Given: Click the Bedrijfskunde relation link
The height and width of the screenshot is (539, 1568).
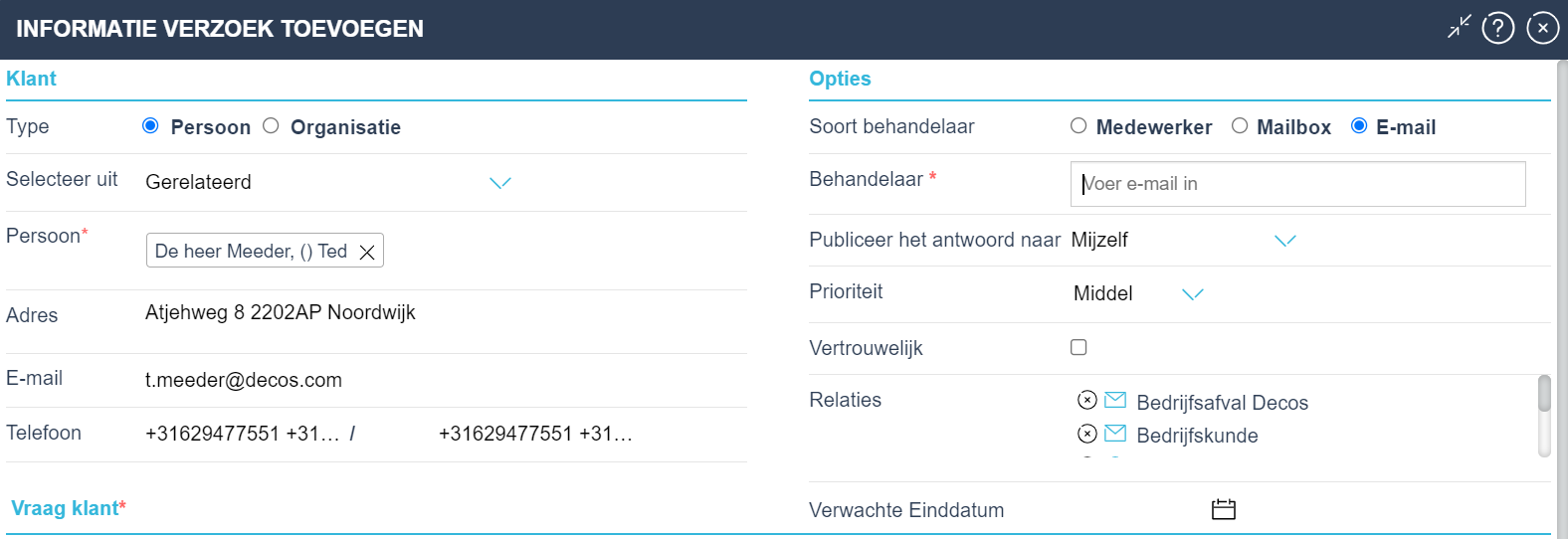Looking at the screenshot, I should tap(1197, 436).
